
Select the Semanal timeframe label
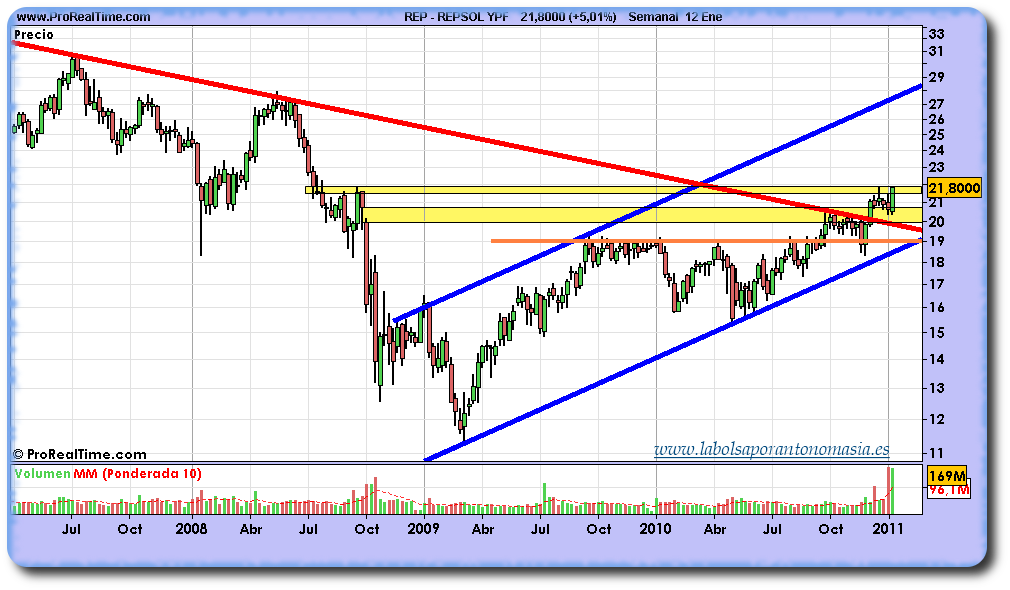coord(653,17)
